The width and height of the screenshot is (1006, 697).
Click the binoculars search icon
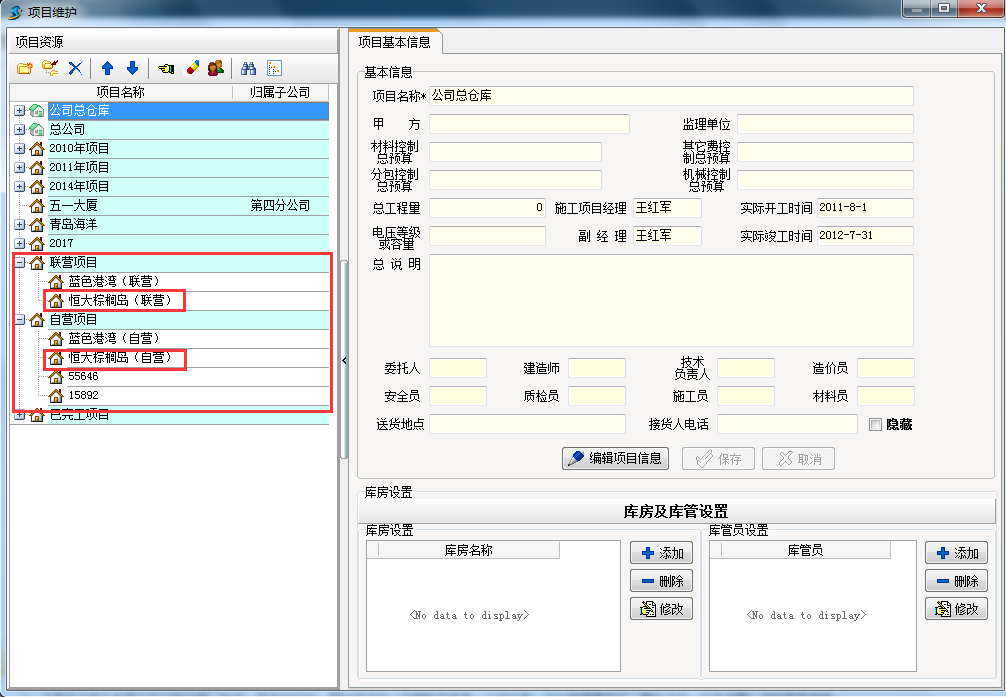[x=249, y=68]
